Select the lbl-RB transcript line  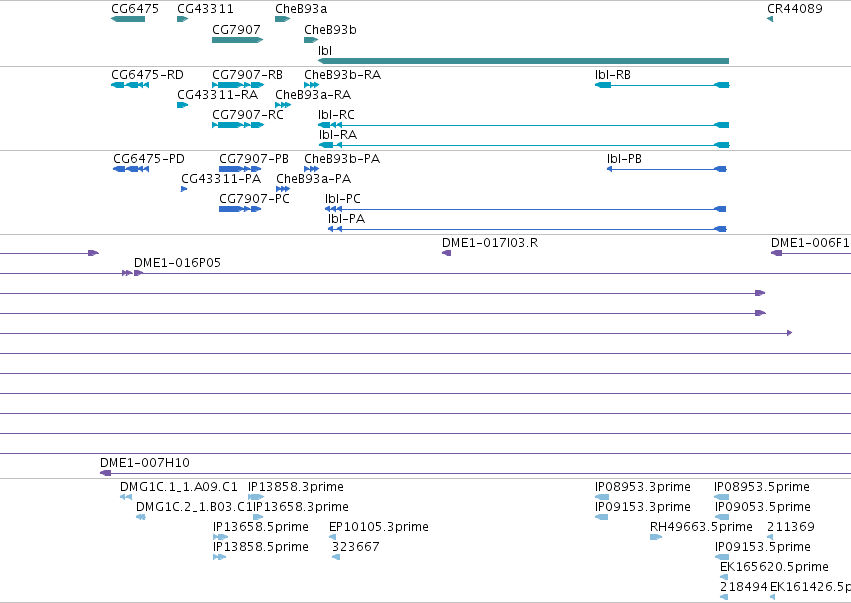pos(662,85)
